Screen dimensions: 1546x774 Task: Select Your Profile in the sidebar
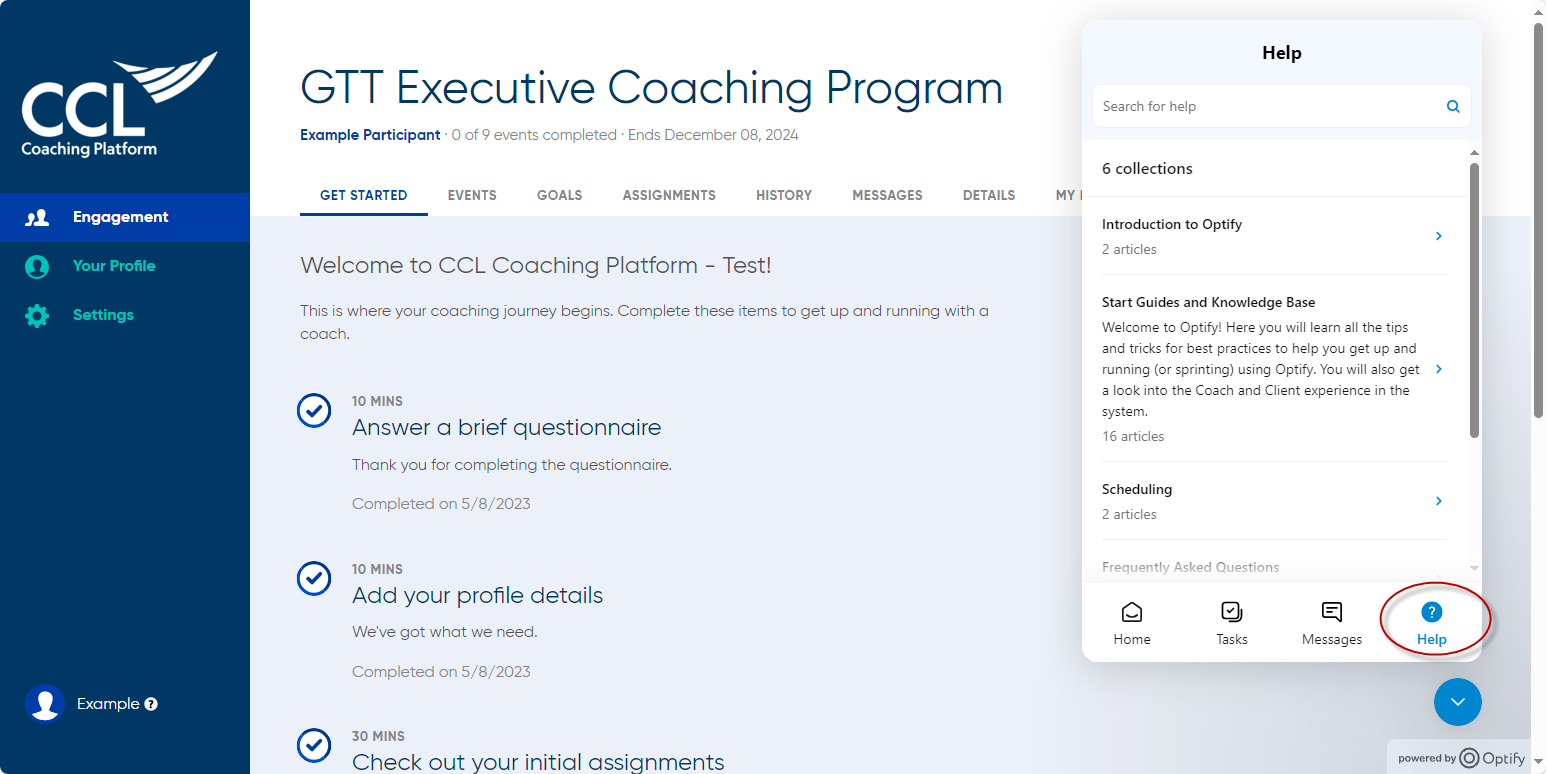(114, 266)
